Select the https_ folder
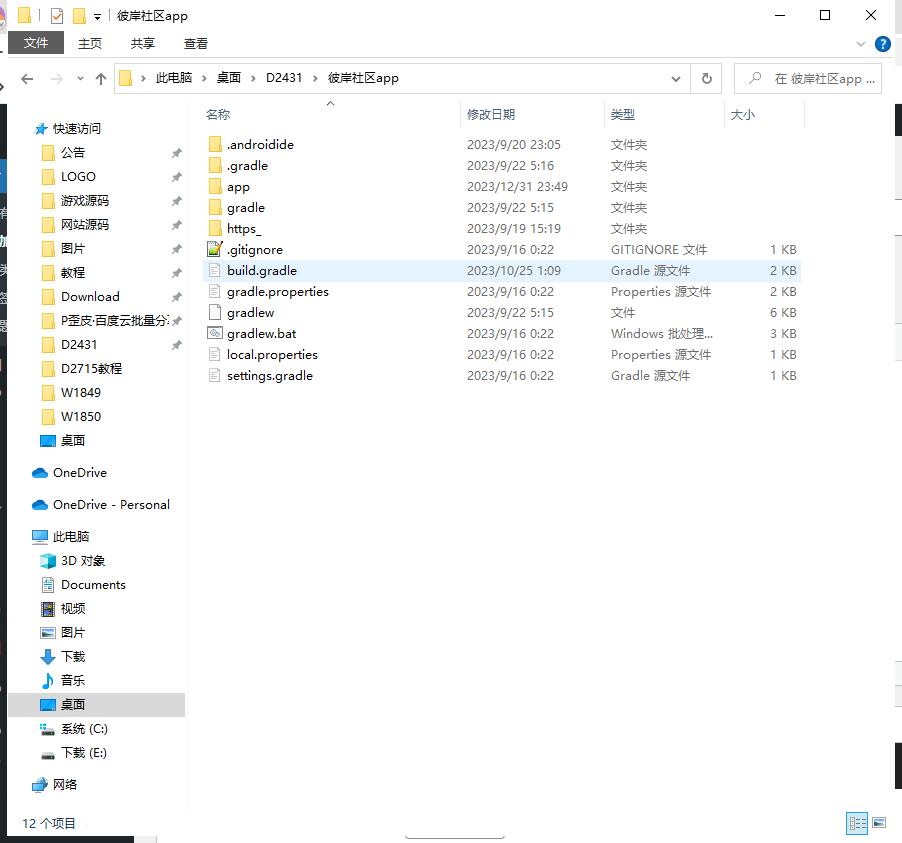This screenshot has width=902, height=843. tap(502, 228)
